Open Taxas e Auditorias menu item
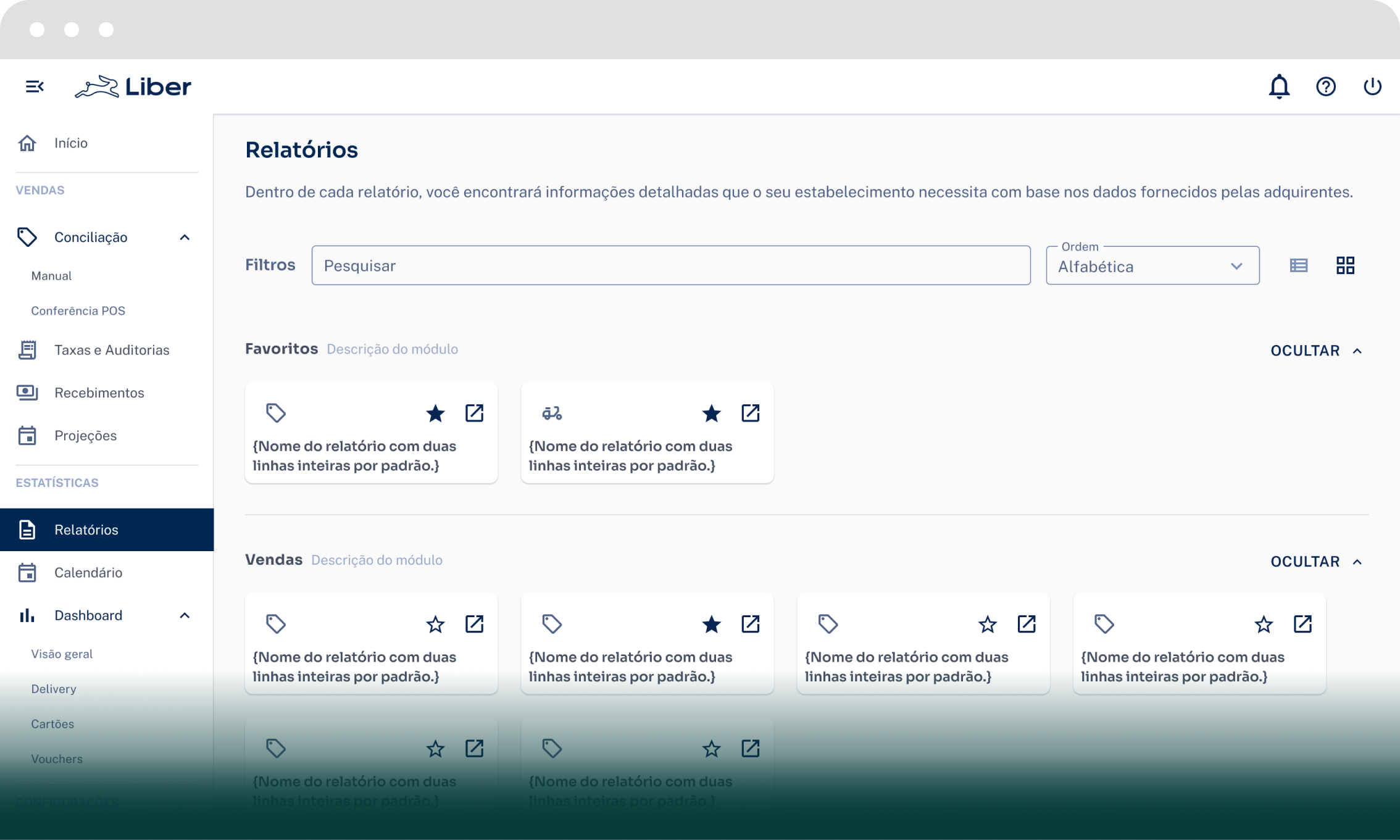1400x840 pixels. [111, 350]
